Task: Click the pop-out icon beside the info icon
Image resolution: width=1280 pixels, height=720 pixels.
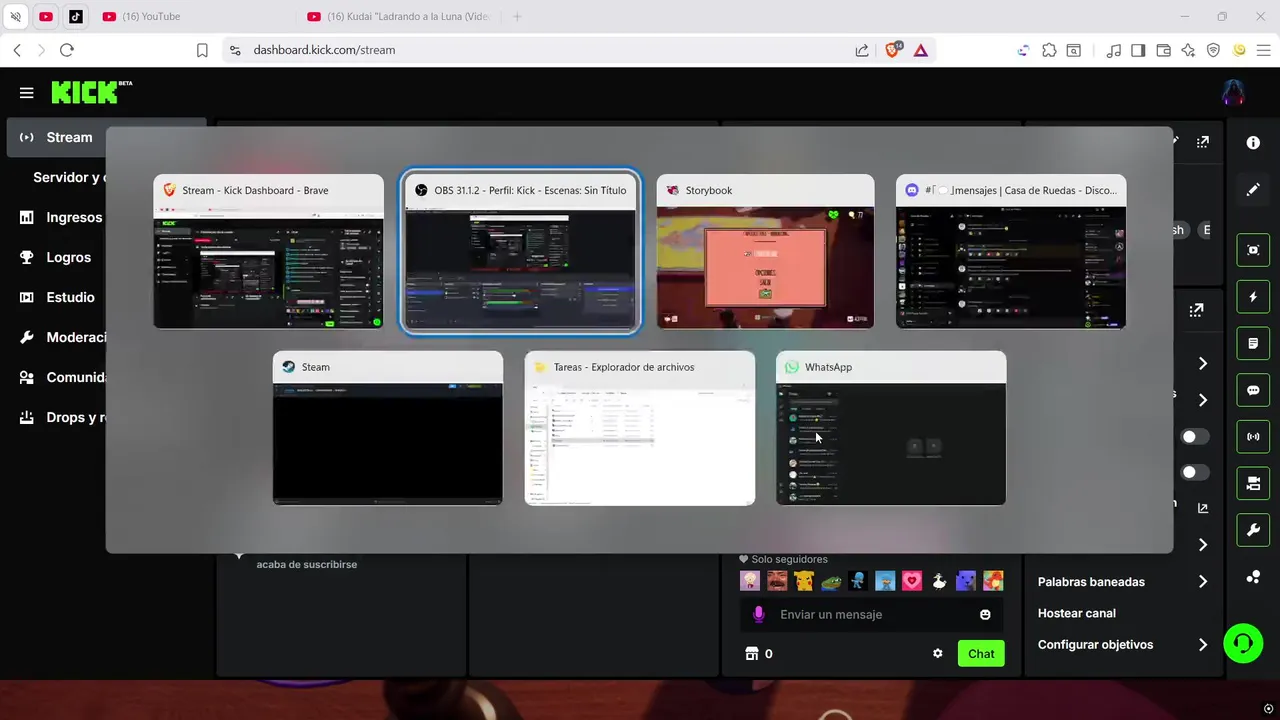Action: [1203, 142]
